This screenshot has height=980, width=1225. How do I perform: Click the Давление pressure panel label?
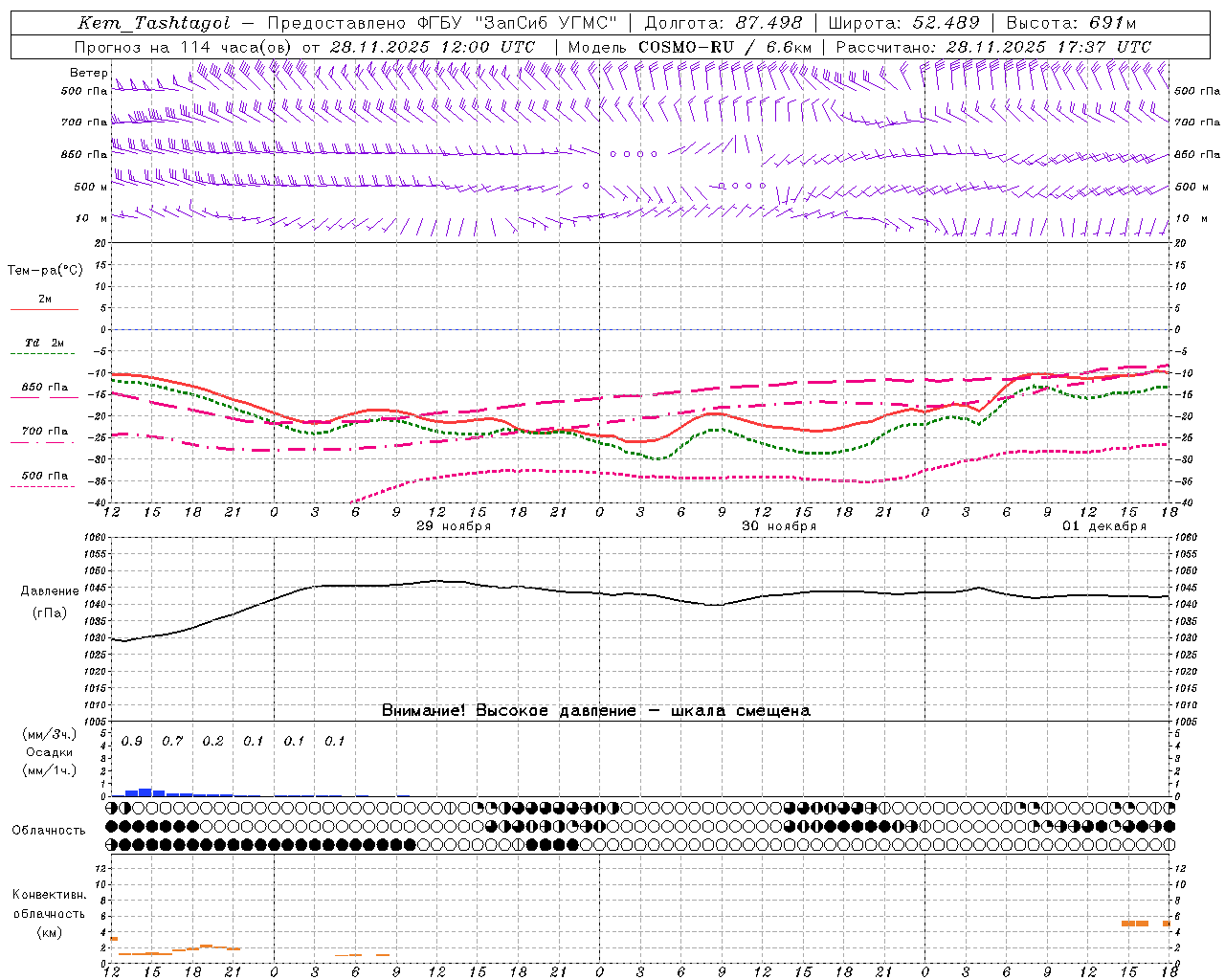pos(50,591)
